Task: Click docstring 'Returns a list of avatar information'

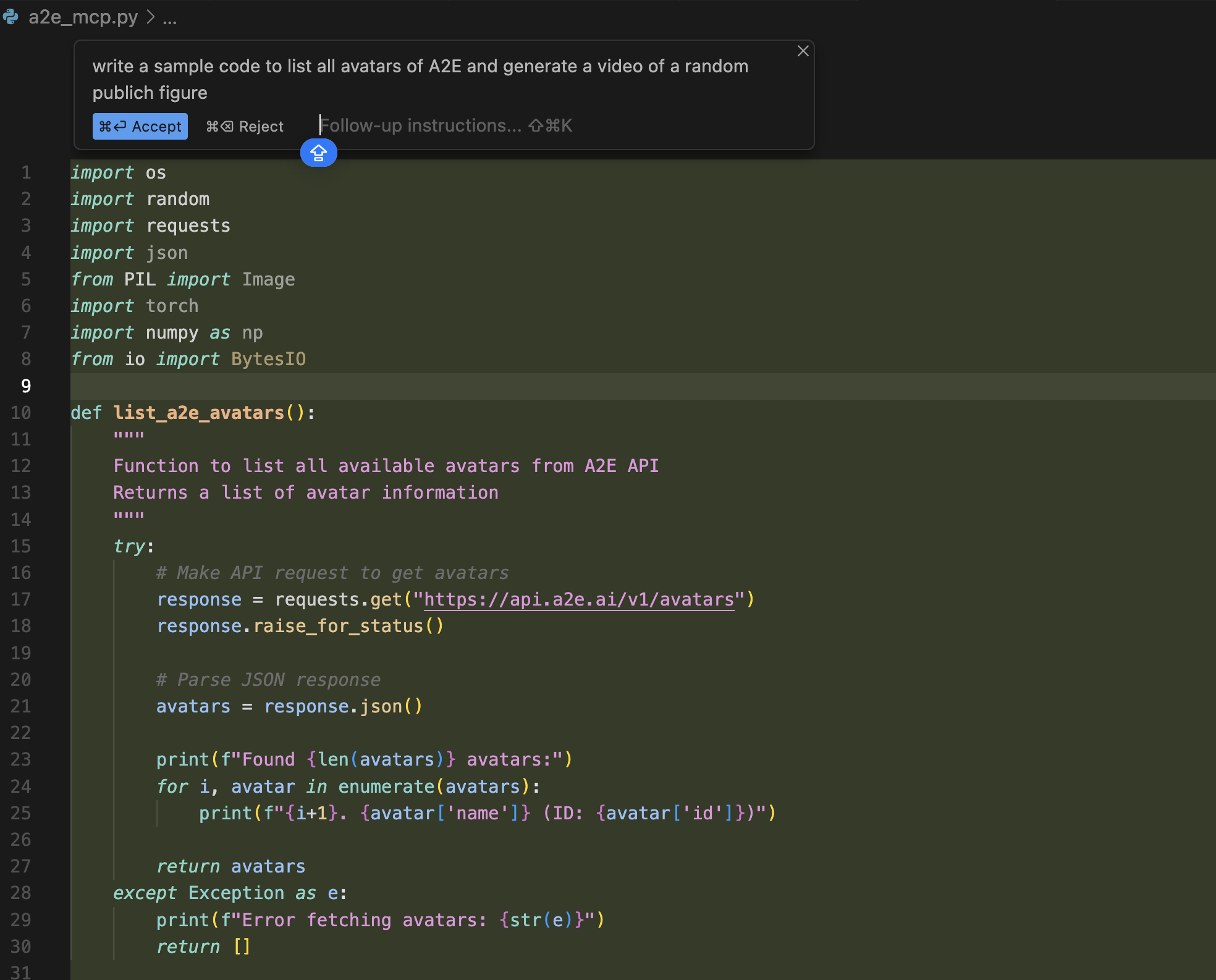Action: click(x=306, y=492)
